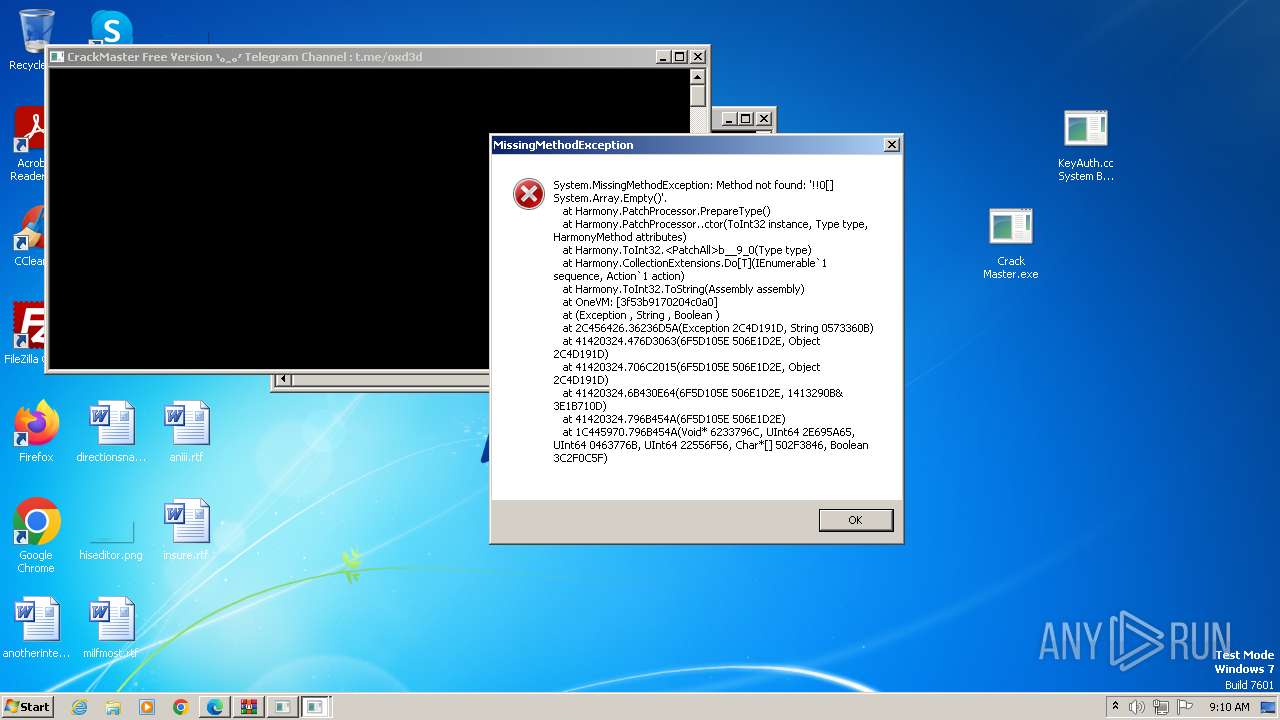Image resolution: width=1280 pixels, height=720 pixels.
Task: Open the Crack Master.exe desktop icon
Action: click(1011, 243)
